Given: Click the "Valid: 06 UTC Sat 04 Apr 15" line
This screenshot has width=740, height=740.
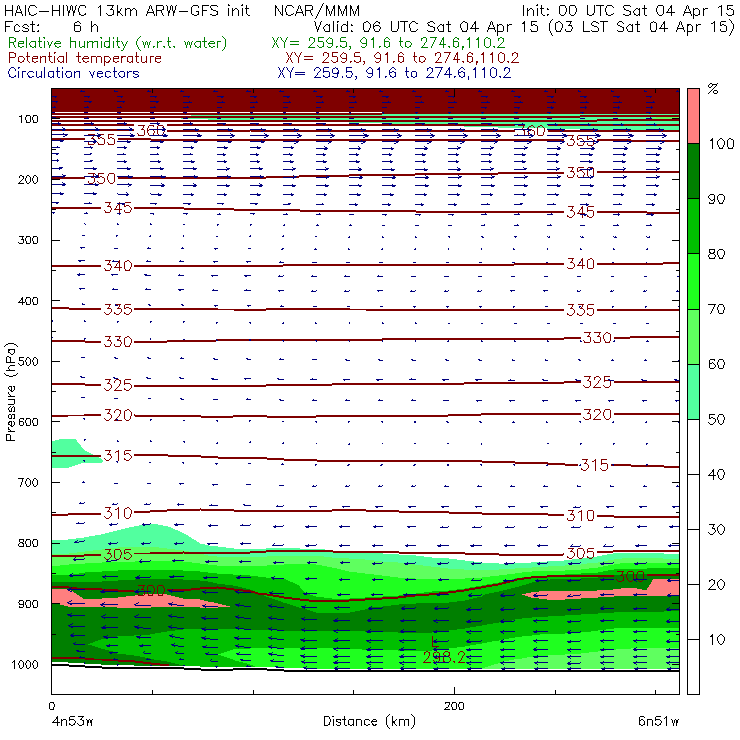Looking at the screenshot, I should tap(426, 26).
